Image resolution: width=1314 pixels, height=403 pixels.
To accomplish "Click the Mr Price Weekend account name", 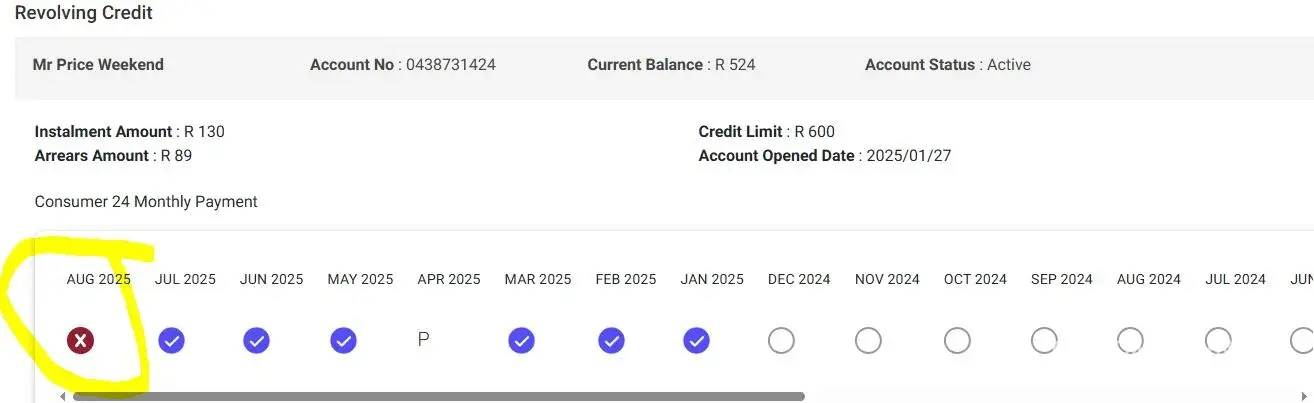I will pyautogui.click(x=98, y=65).
